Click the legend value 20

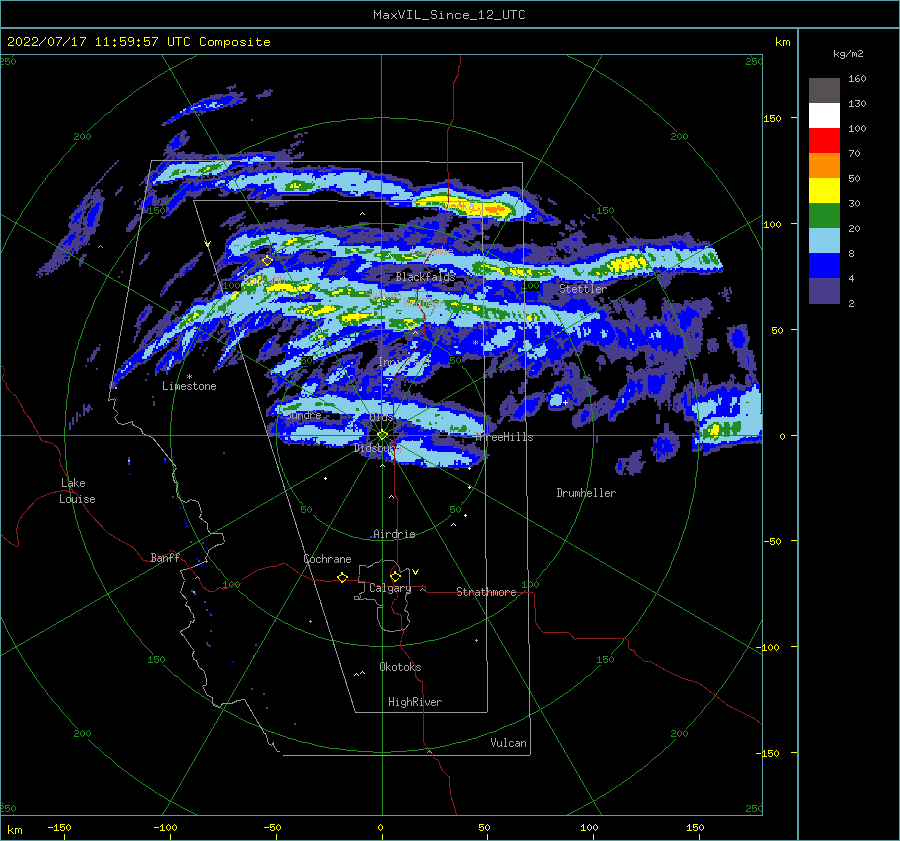point(854,228)
